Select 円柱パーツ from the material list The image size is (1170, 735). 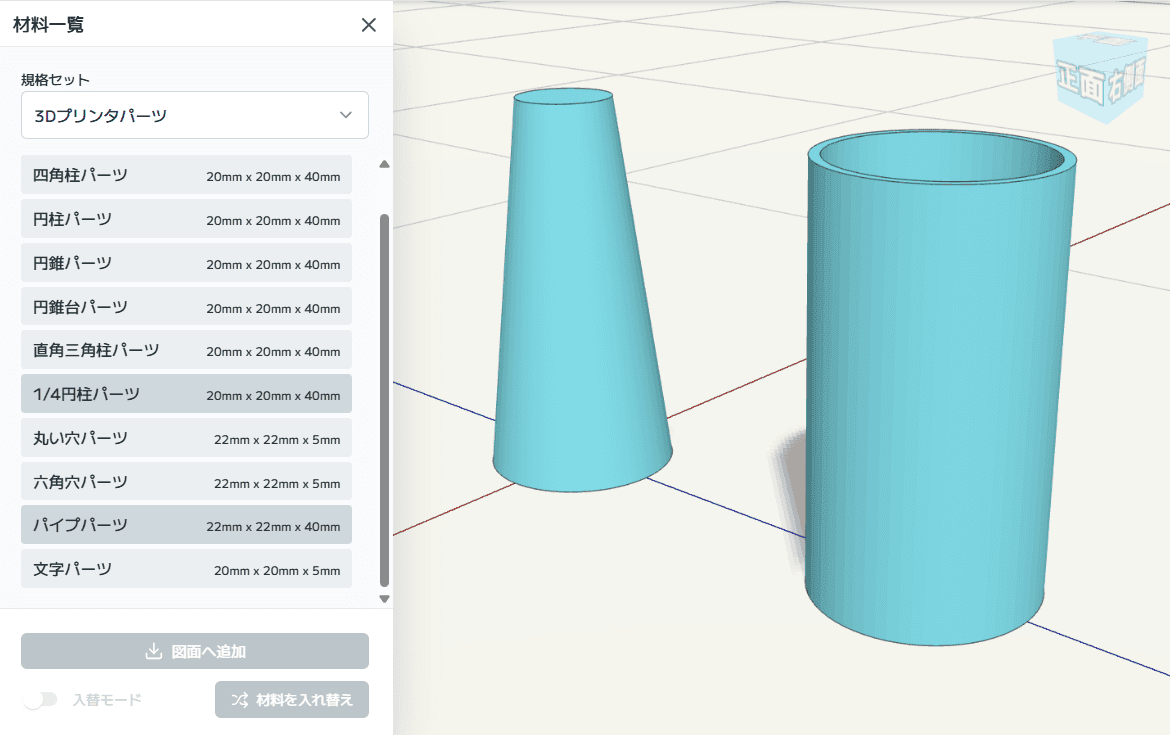[x=186, y=219]
